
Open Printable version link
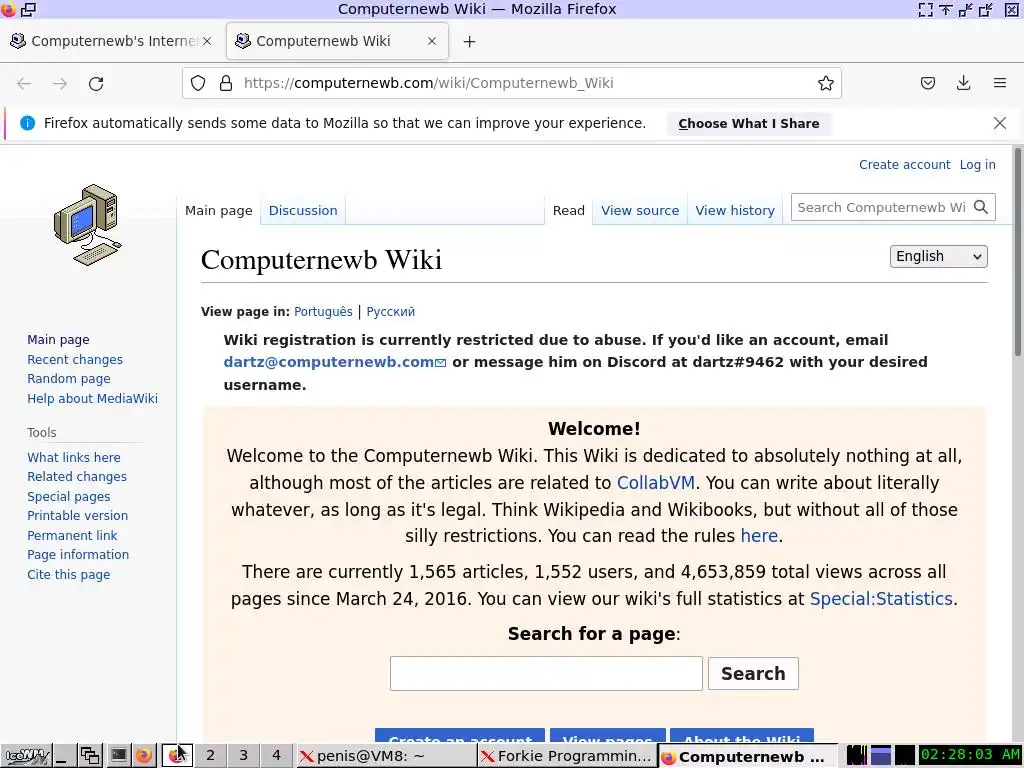77,515
